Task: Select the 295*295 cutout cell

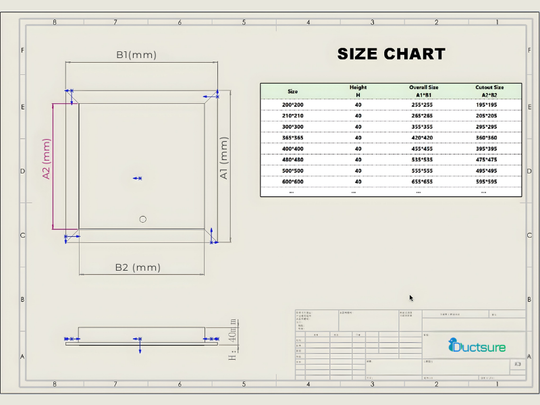Action: tap(486, 127)
